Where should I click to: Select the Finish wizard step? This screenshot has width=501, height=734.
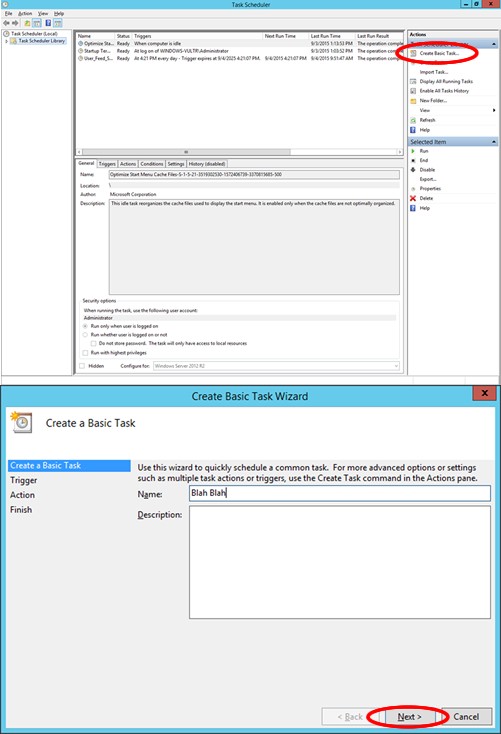[21, 510]
